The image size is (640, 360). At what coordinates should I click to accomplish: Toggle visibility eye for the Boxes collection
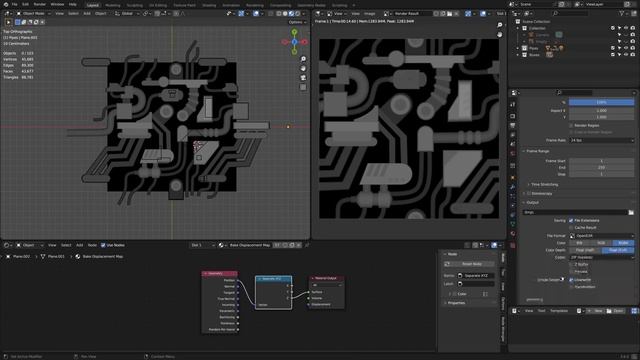pyautogui.click(x=626, y=55)
